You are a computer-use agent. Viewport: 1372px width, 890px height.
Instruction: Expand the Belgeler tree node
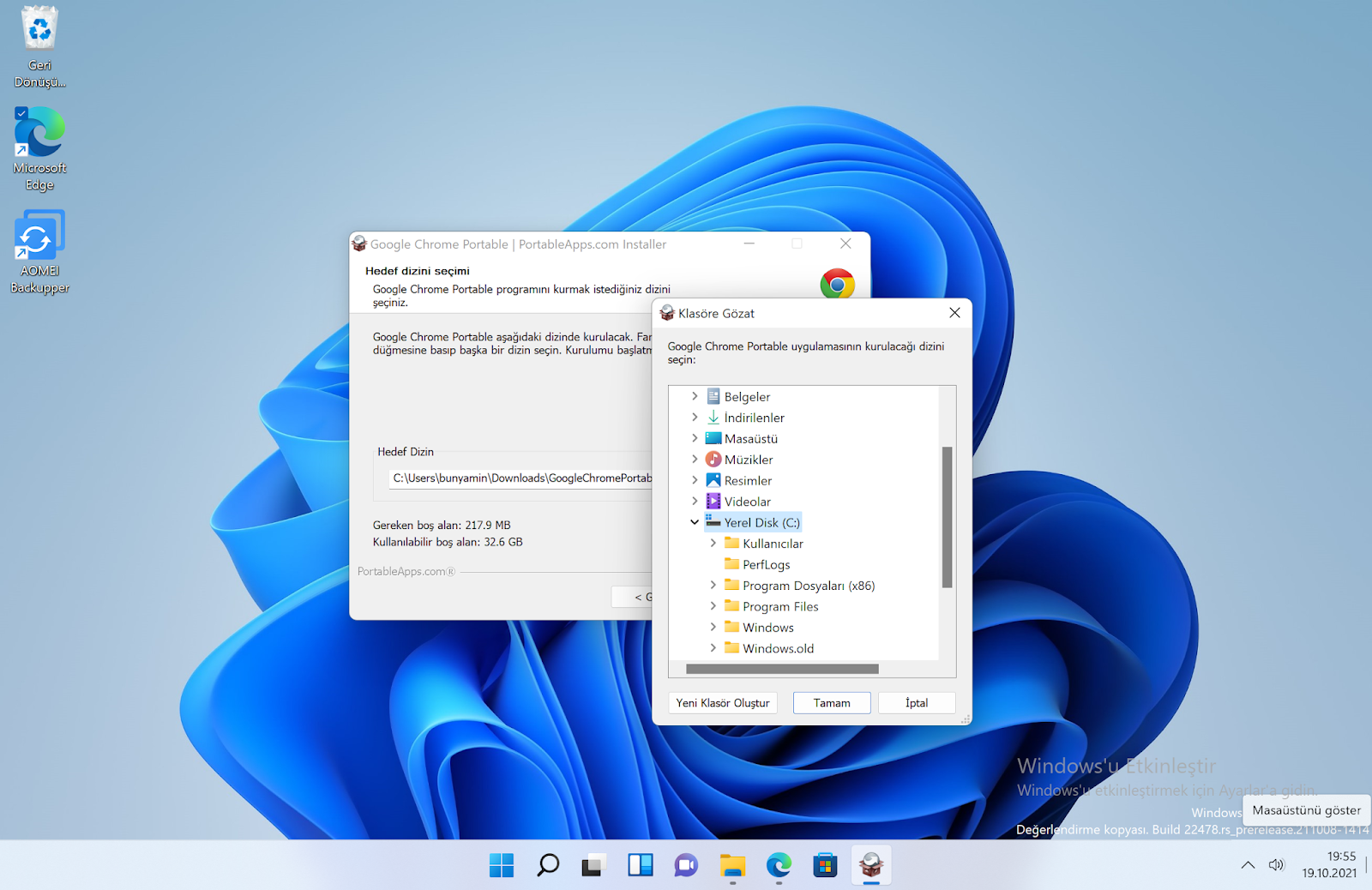pos(695,396)
